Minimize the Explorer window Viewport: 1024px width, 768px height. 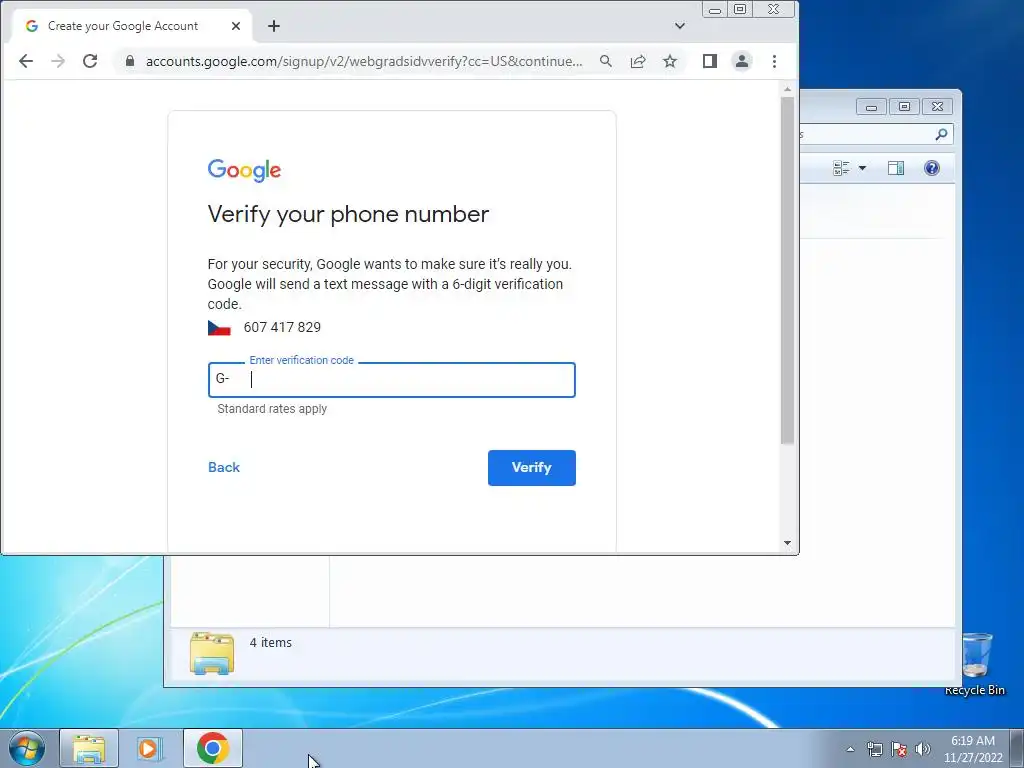[871, 106]
